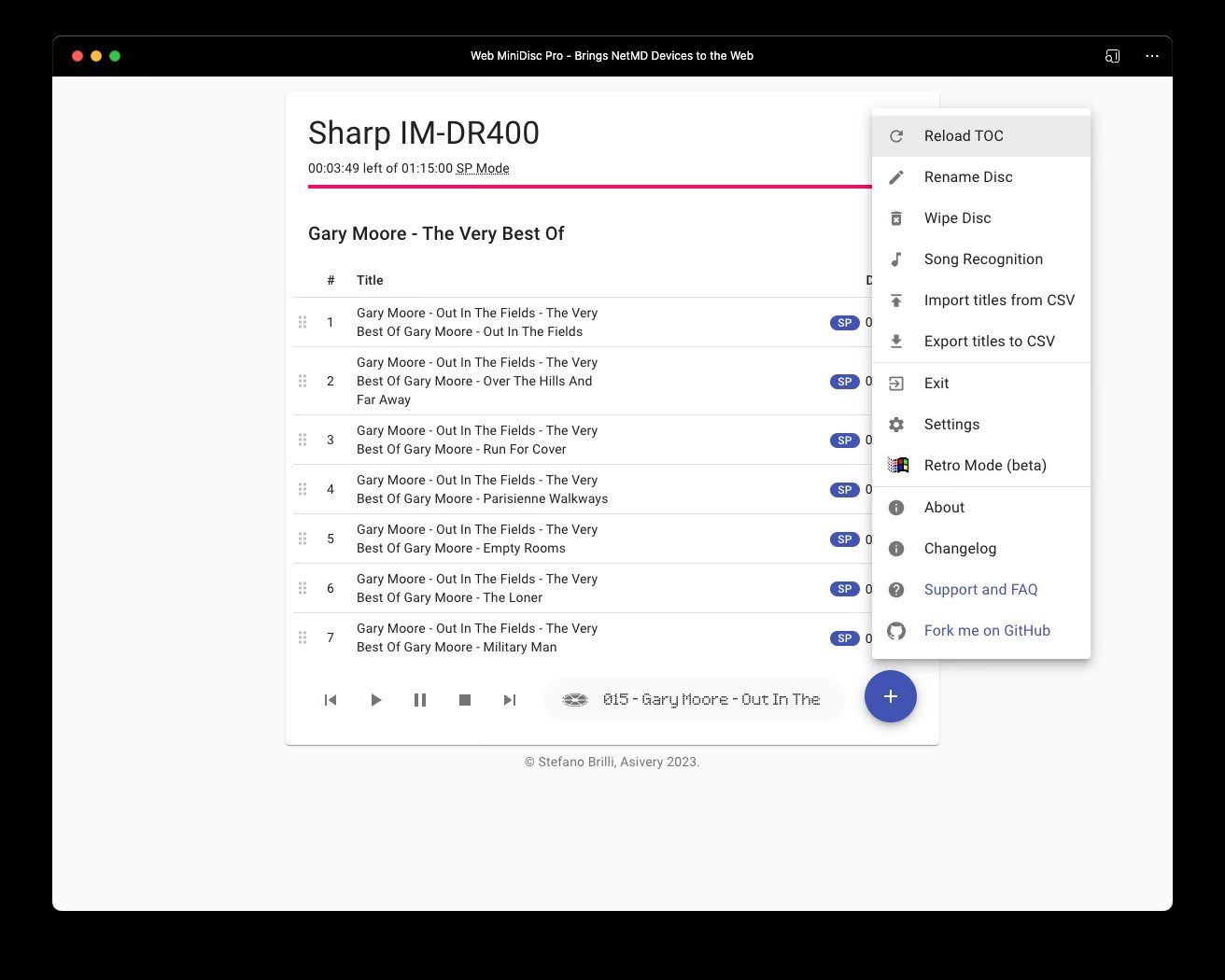Select track 4 Parisienne Walkways
The image size is (1225, 980).
(482, 489)
